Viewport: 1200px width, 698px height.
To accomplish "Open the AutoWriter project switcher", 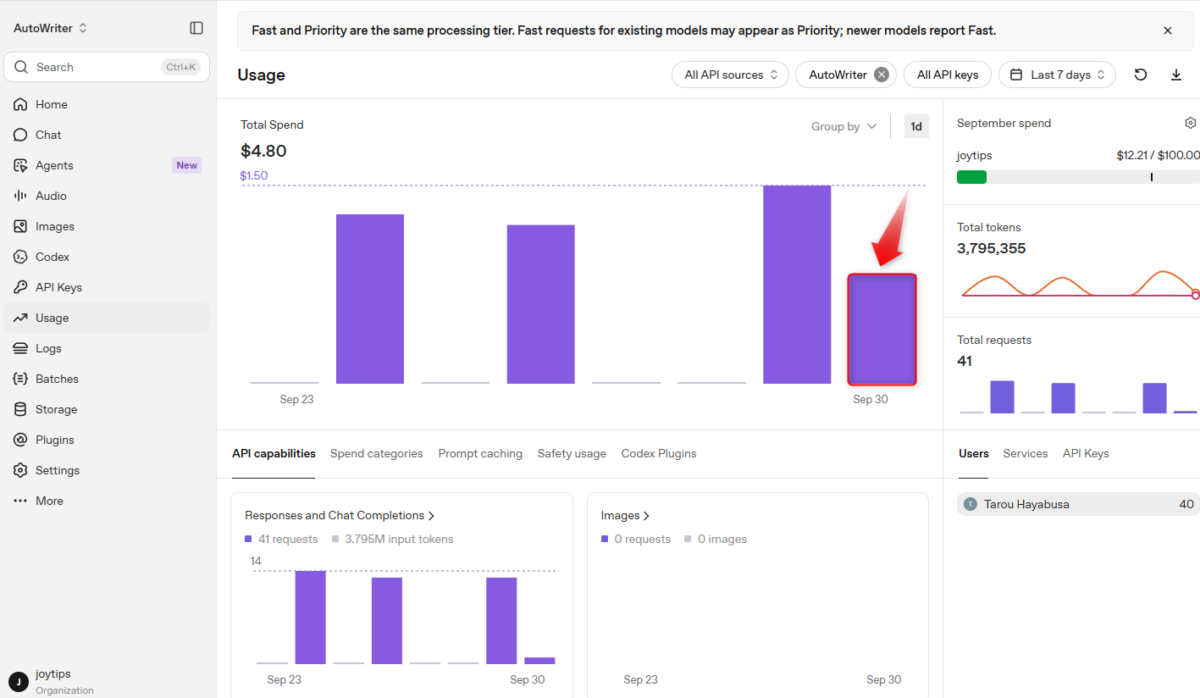I will point(50,28).
